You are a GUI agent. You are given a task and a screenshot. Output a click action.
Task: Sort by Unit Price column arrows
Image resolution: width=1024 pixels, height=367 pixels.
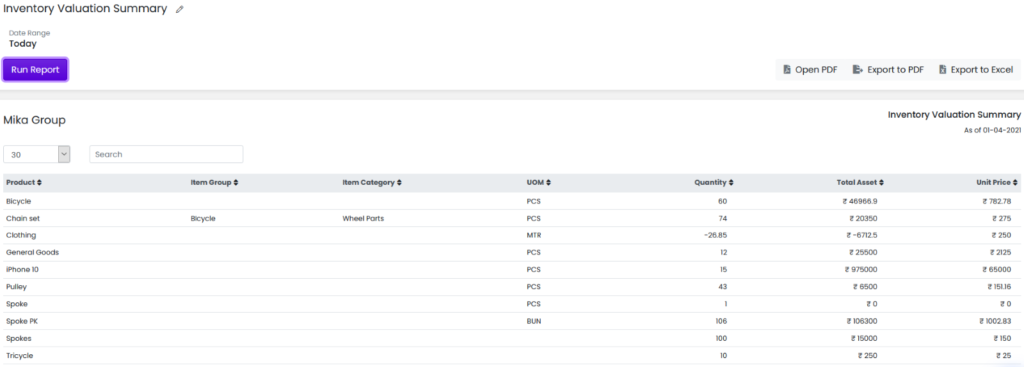click(x=1016, y=183)
